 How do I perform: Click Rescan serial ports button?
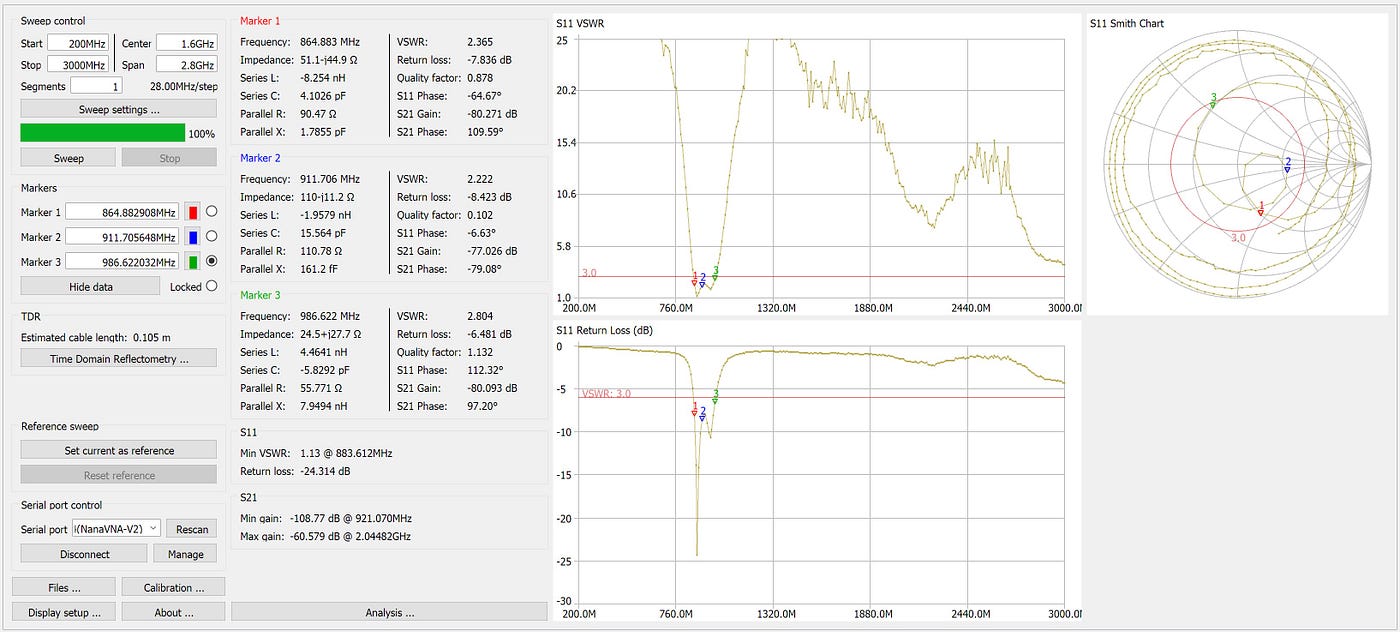tap(191, 529)
